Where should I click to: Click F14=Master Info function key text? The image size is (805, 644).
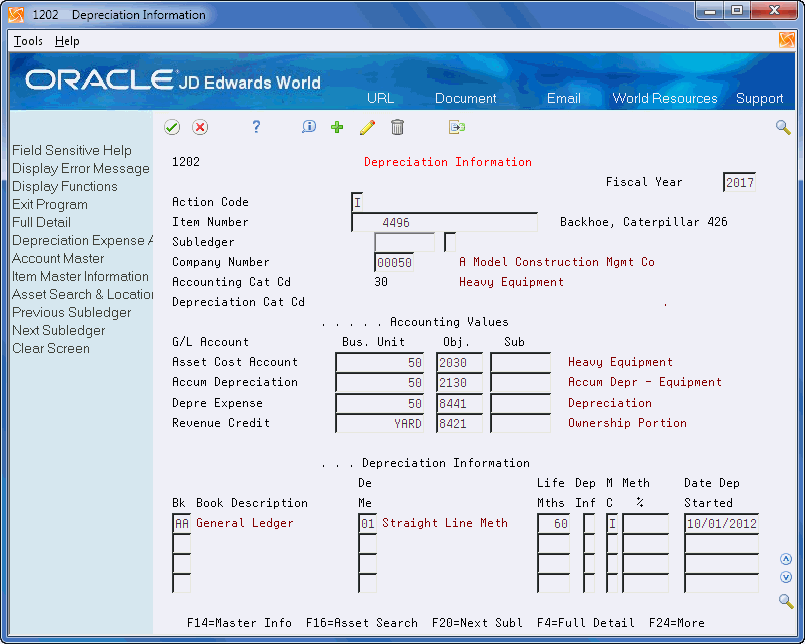[239, 623]
